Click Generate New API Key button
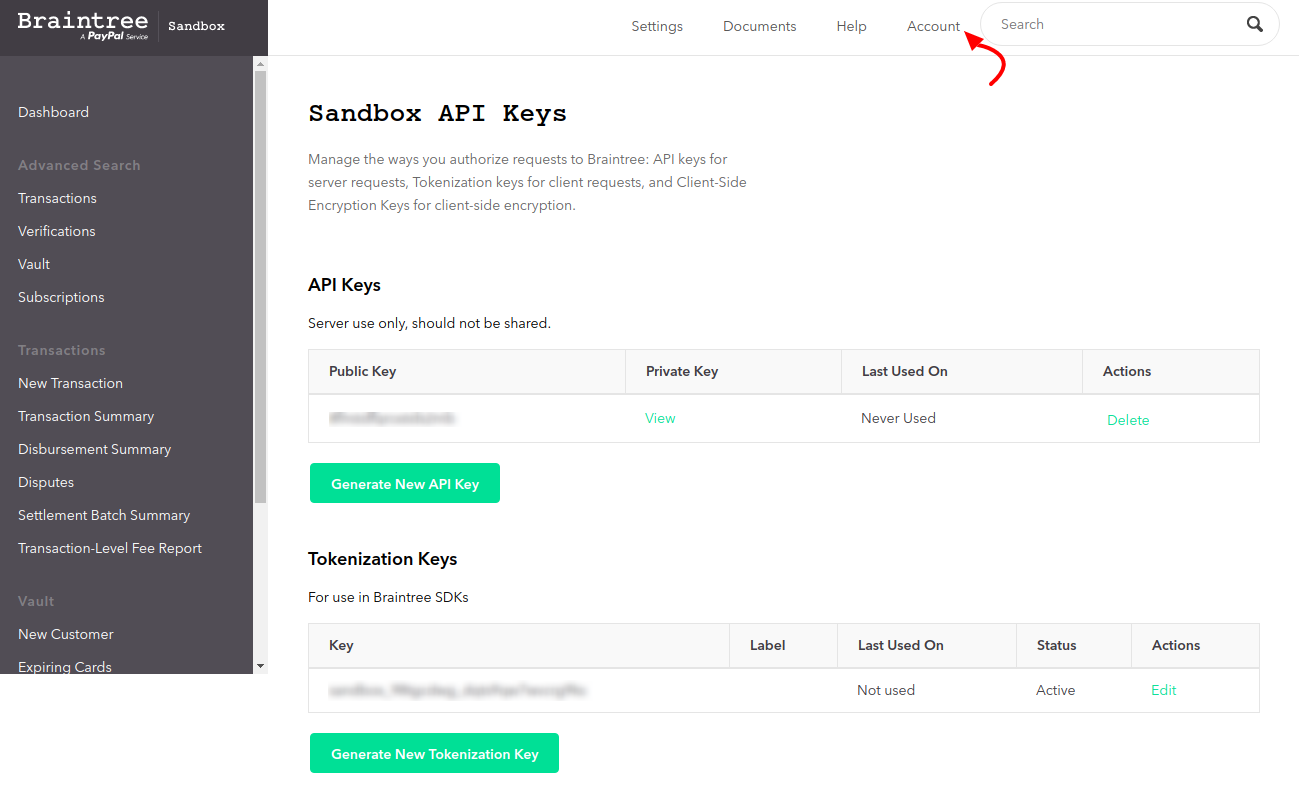 coord(405,483)
